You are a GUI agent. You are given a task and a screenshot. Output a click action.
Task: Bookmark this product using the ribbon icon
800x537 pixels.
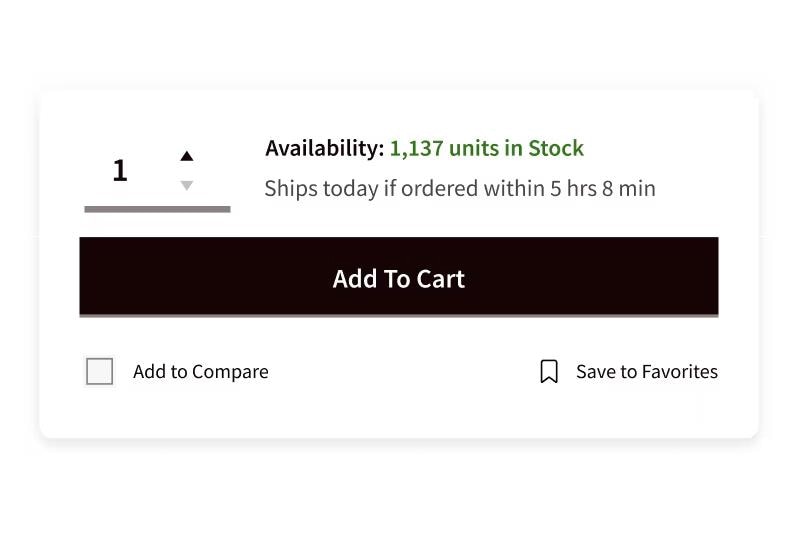point(549,372)
